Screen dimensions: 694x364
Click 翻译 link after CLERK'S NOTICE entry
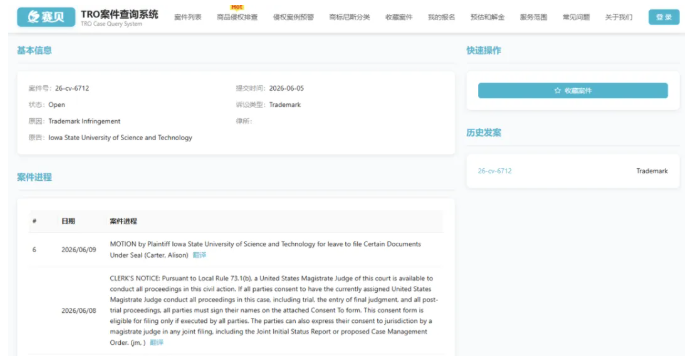156,342
